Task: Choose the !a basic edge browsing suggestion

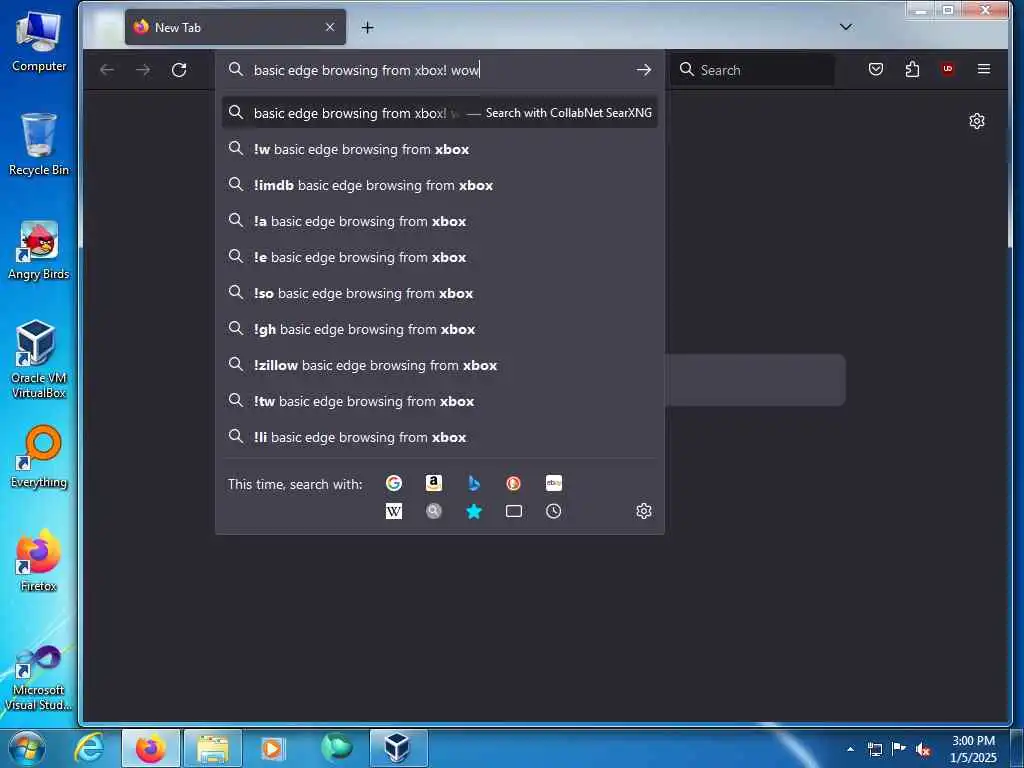Action: [x=440, y=221]
